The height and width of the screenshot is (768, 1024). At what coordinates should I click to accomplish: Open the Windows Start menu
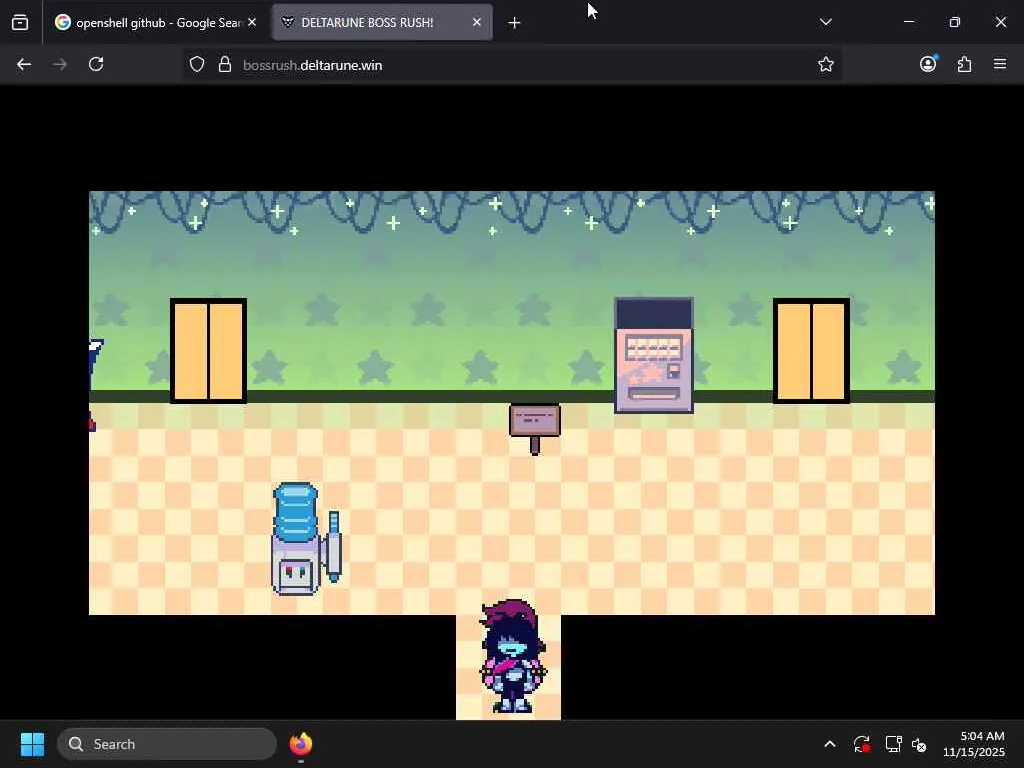[32, 744]
